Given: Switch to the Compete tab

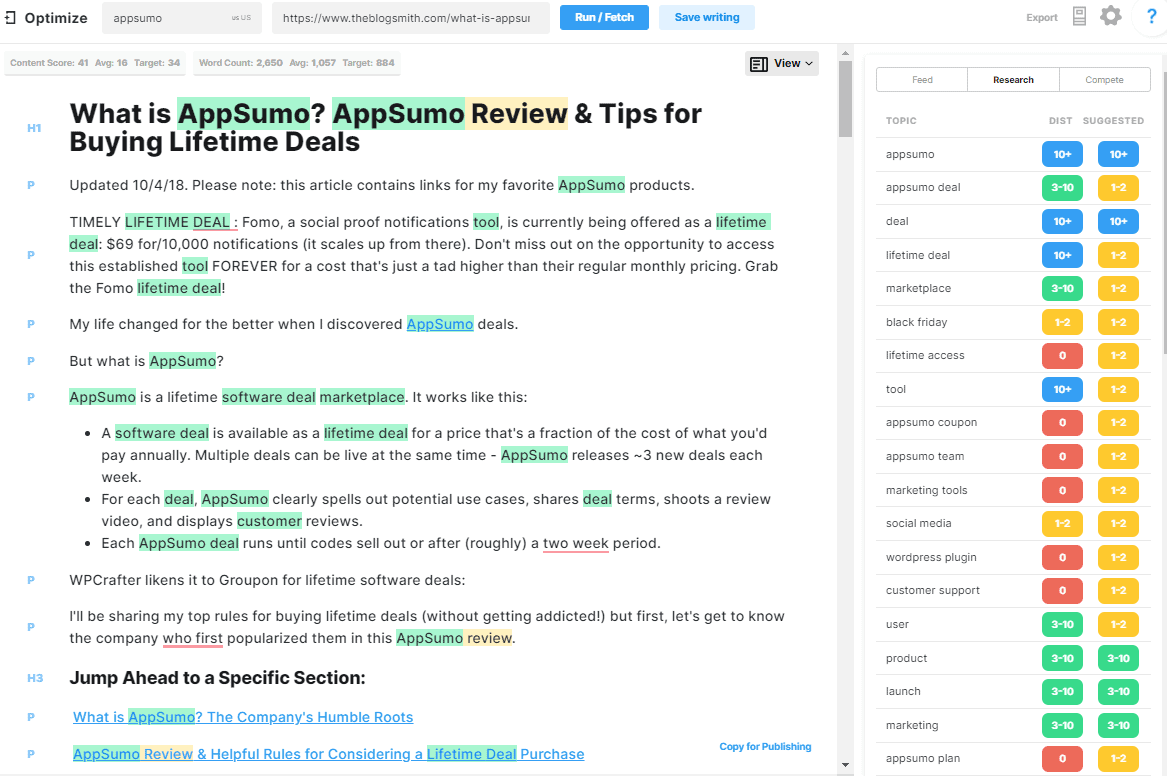Looking at the screenshot, I should click(x=1104, y=80).
